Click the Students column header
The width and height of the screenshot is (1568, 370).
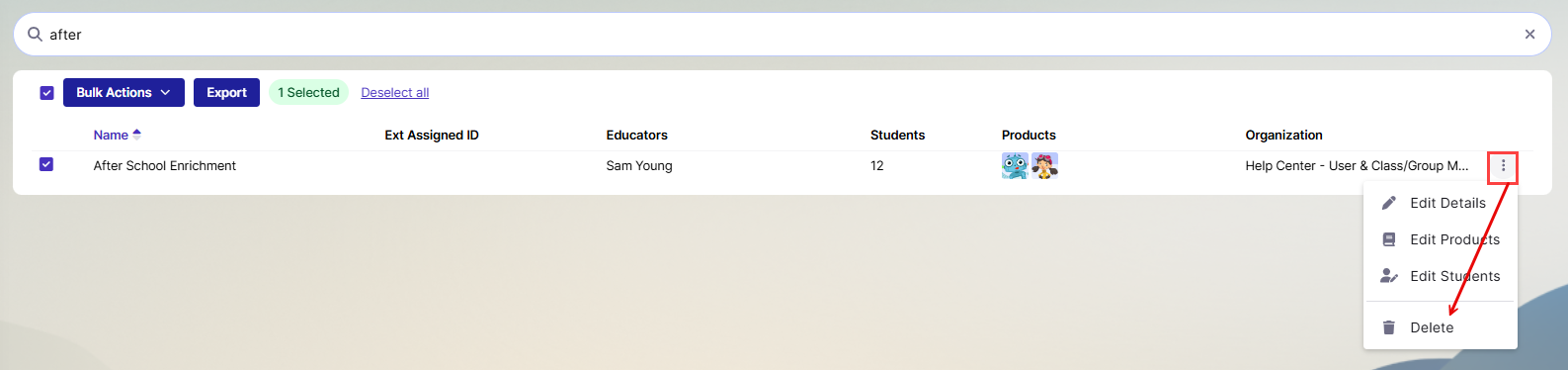pyautogui.click(x=897, y=135)
